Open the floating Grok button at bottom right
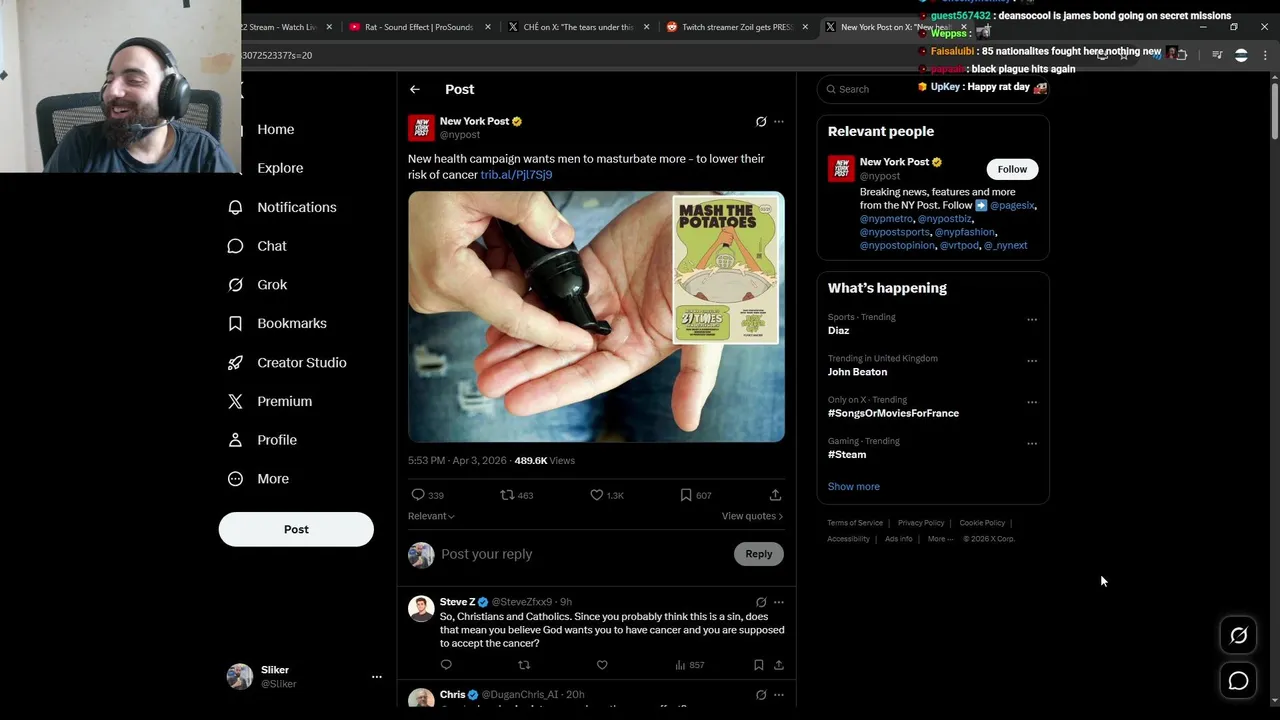Screen dimensions: 1280x720 click(x=1238, y=635)
